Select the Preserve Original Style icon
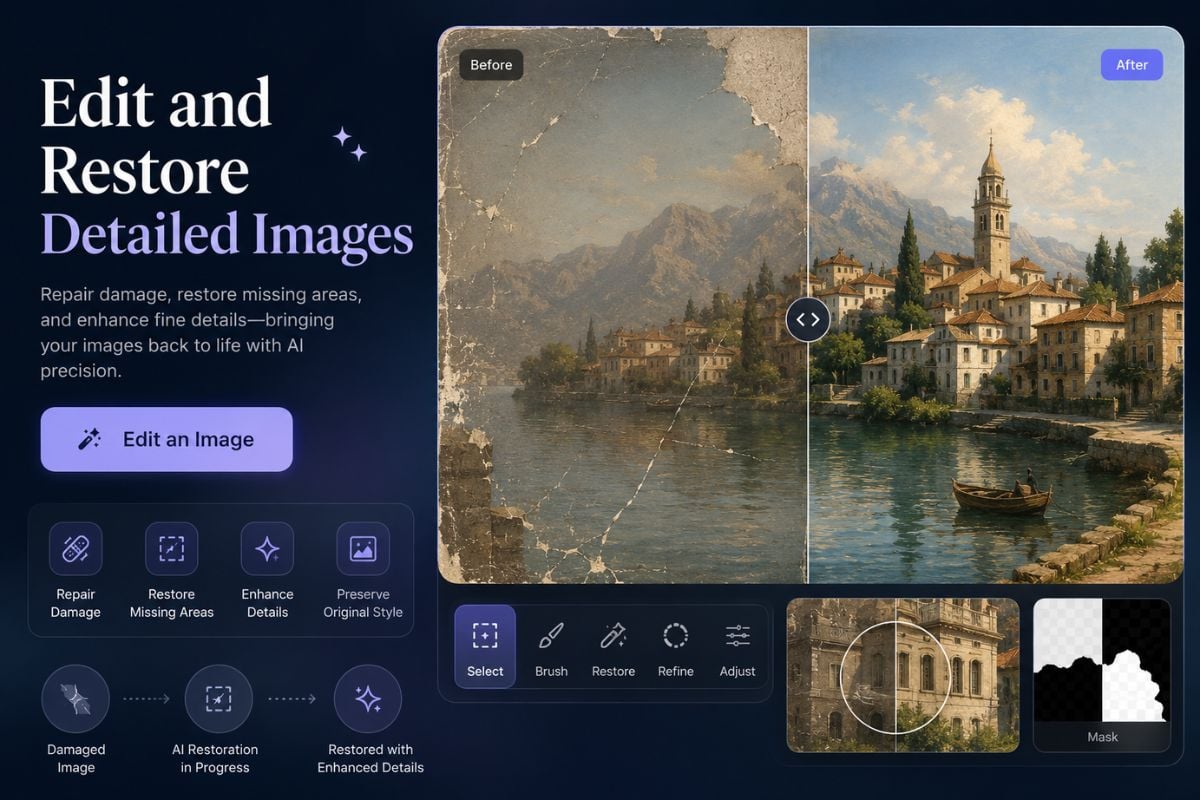 point(363,548)
